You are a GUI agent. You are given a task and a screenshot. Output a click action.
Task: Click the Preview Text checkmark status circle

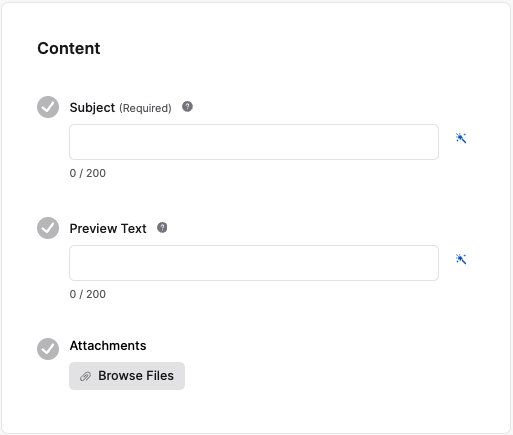pyautogui.click(x=48, y=228)
